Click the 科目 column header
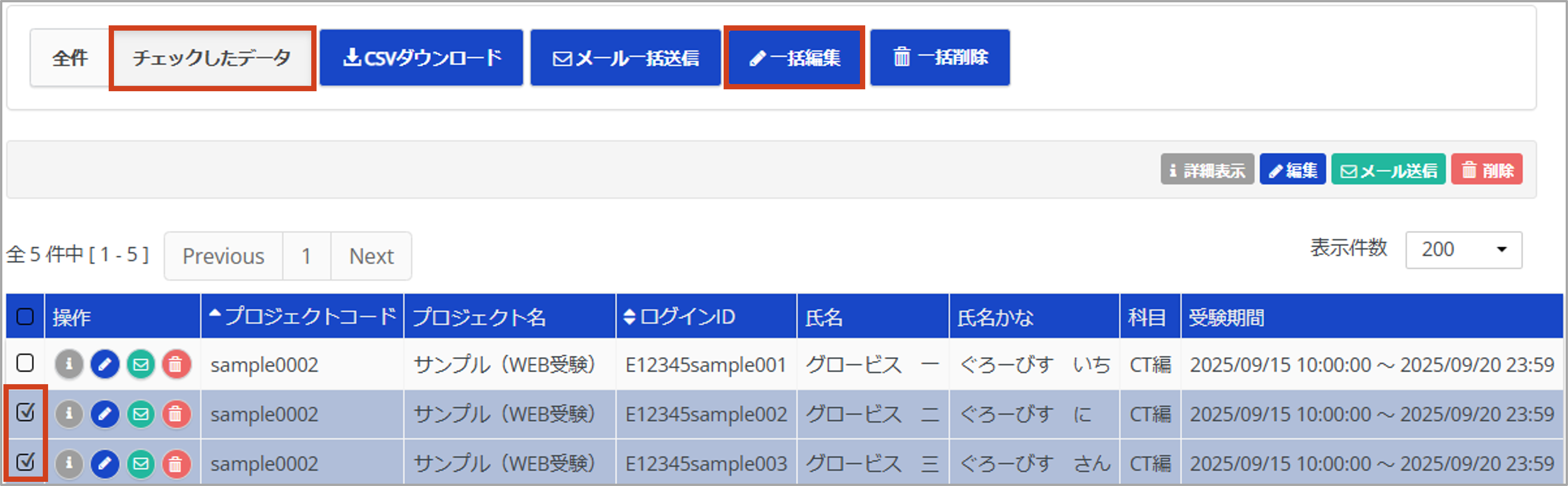The width and height of the screenshot is (1568, 486). tap(1150, 316)
